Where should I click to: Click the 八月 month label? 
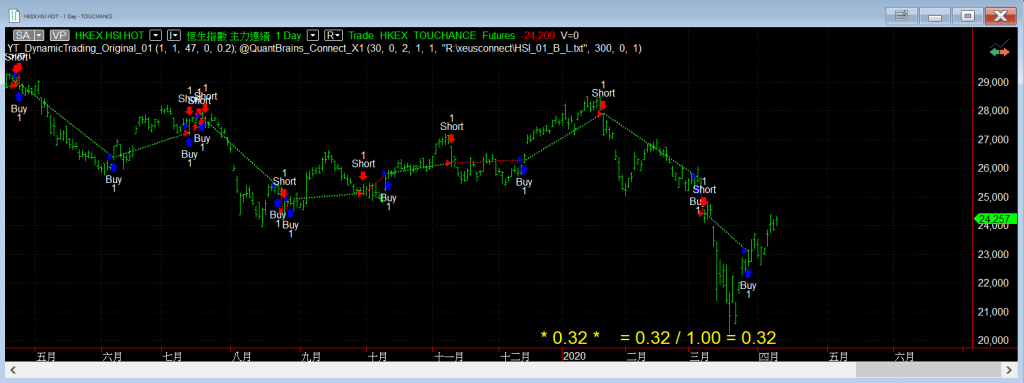point(242,357)
